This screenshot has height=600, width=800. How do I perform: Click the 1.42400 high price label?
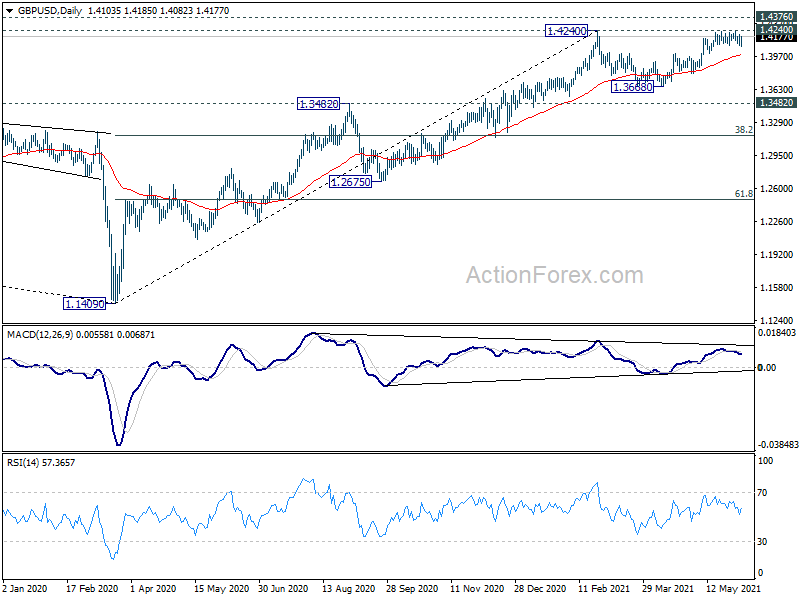coord(566,31)
